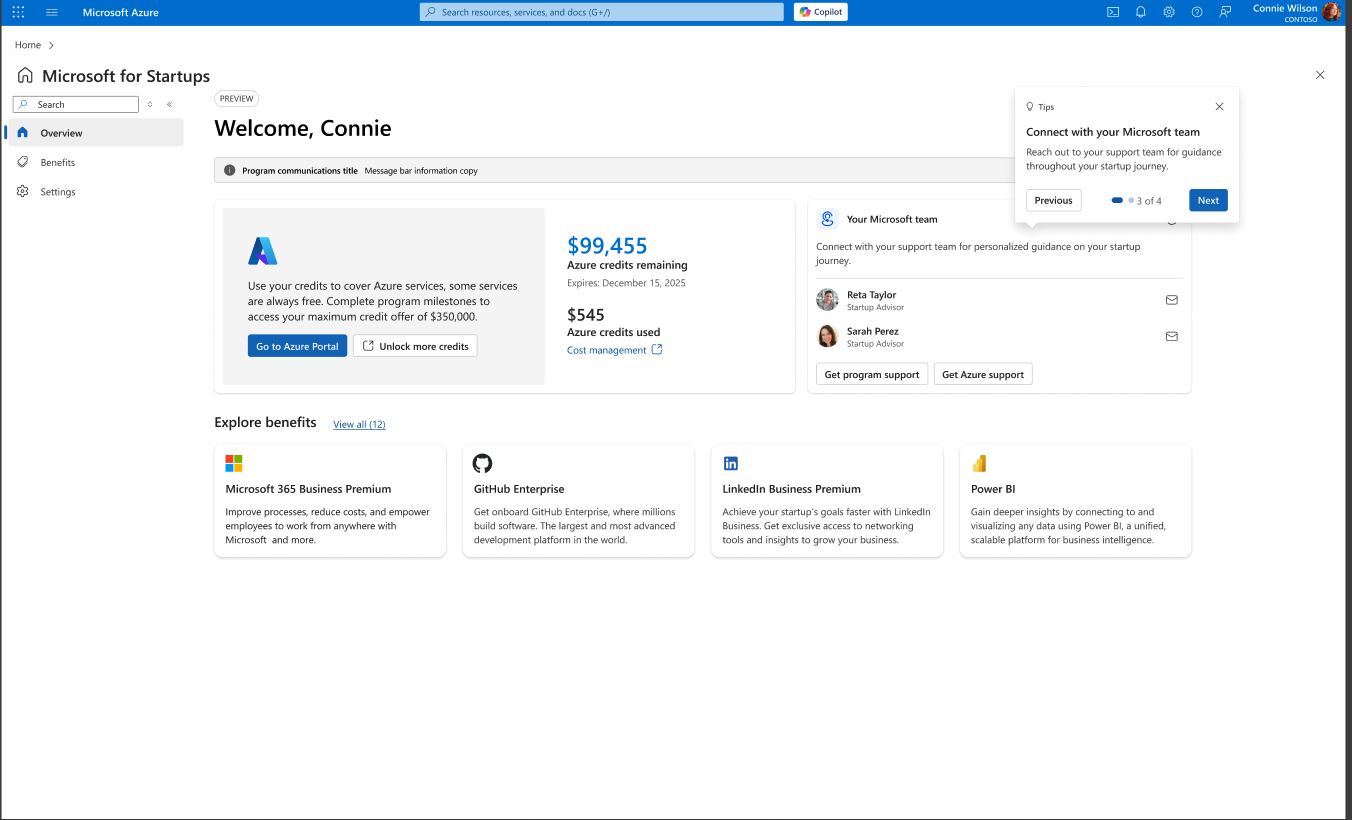Viewport: 1352px width, 820px height.
Task: Click the Microsoft Azure title in header
Action: tap(121, 12)
